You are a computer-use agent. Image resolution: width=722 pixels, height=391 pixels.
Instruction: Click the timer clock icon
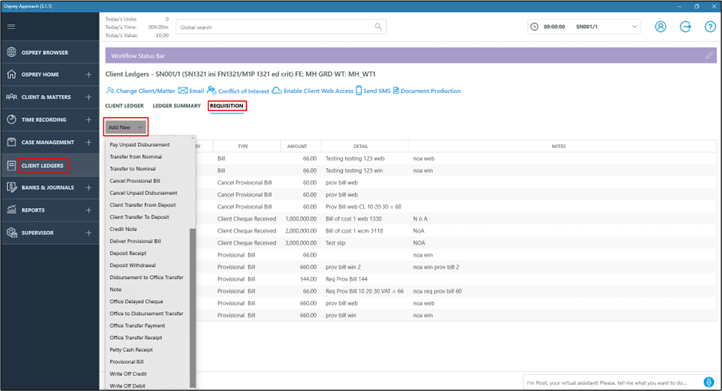coord(534,27)
